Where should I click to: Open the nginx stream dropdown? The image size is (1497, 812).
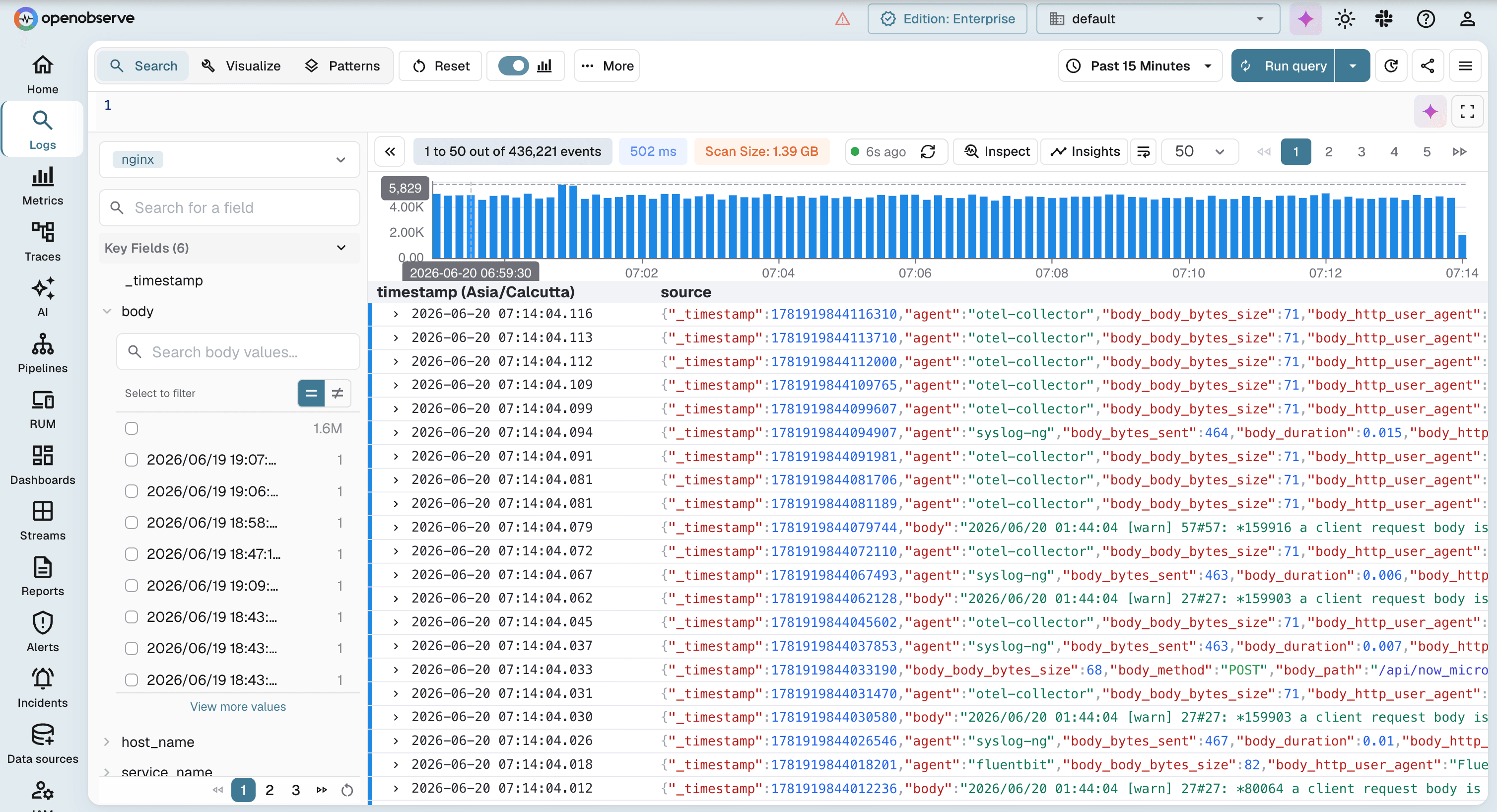229,159
